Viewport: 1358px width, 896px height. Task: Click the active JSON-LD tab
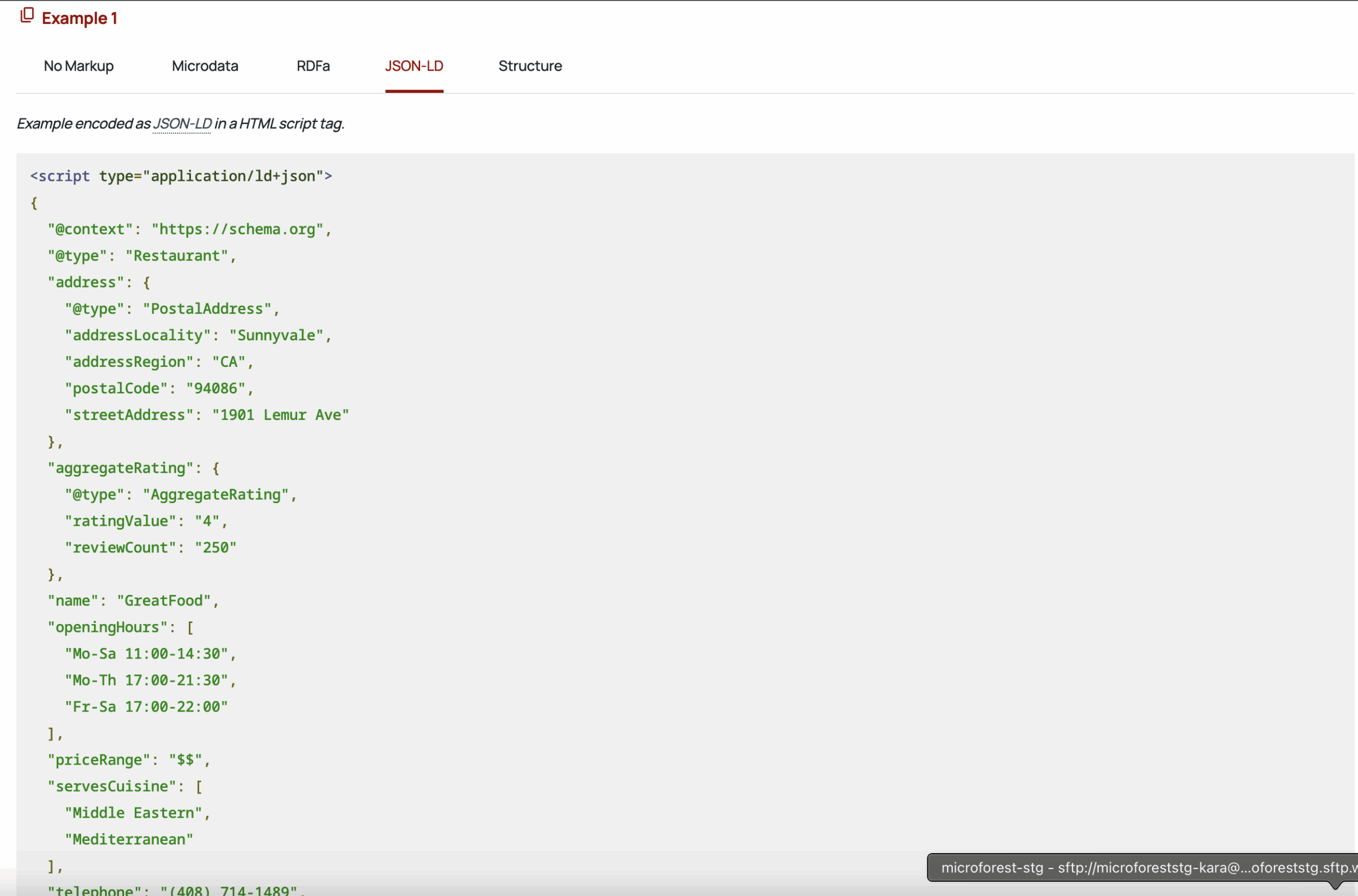click(x=414, y=66)
